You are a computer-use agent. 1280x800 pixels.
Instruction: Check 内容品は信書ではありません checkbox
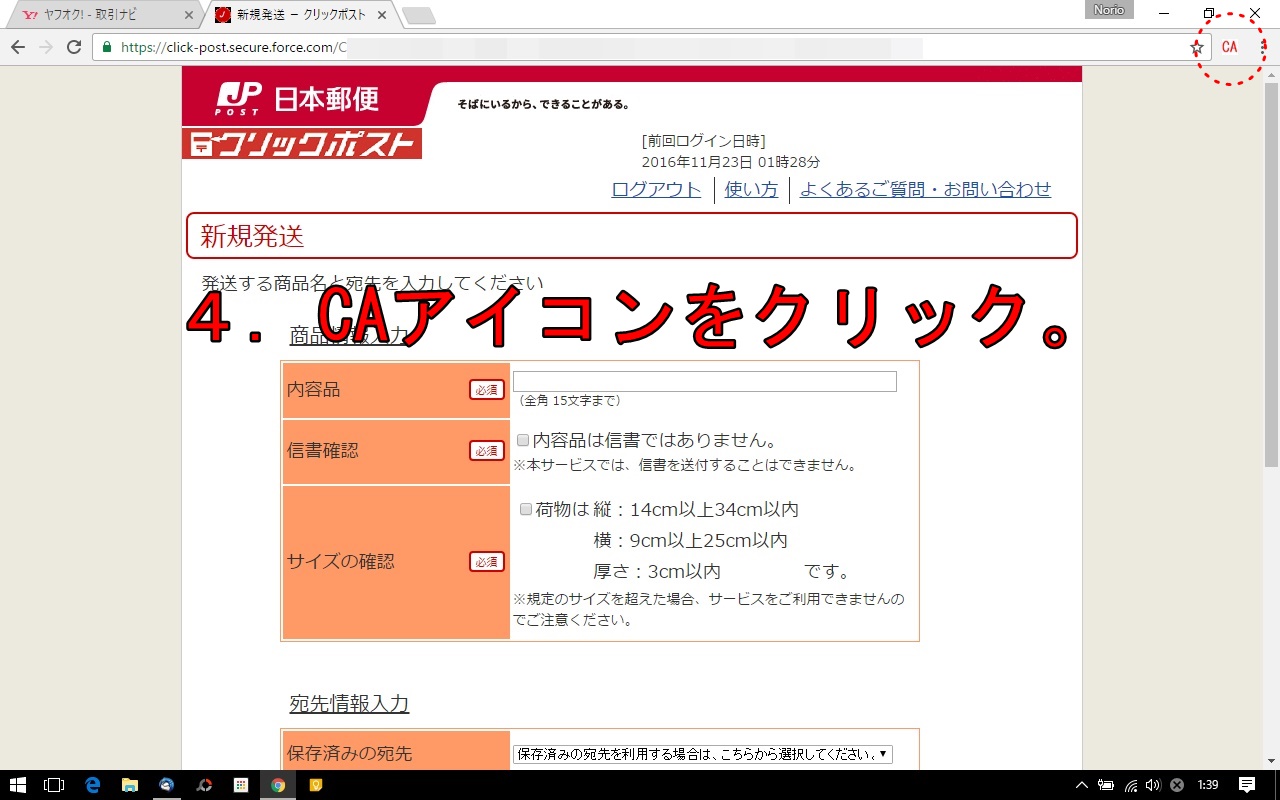(x=523, y=440)
